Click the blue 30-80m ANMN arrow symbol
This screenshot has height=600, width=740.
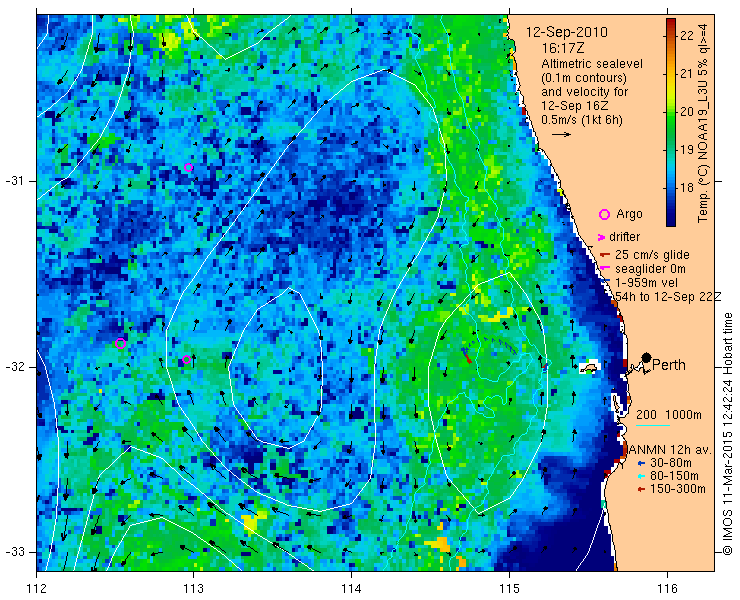click(x=641, y=463)
